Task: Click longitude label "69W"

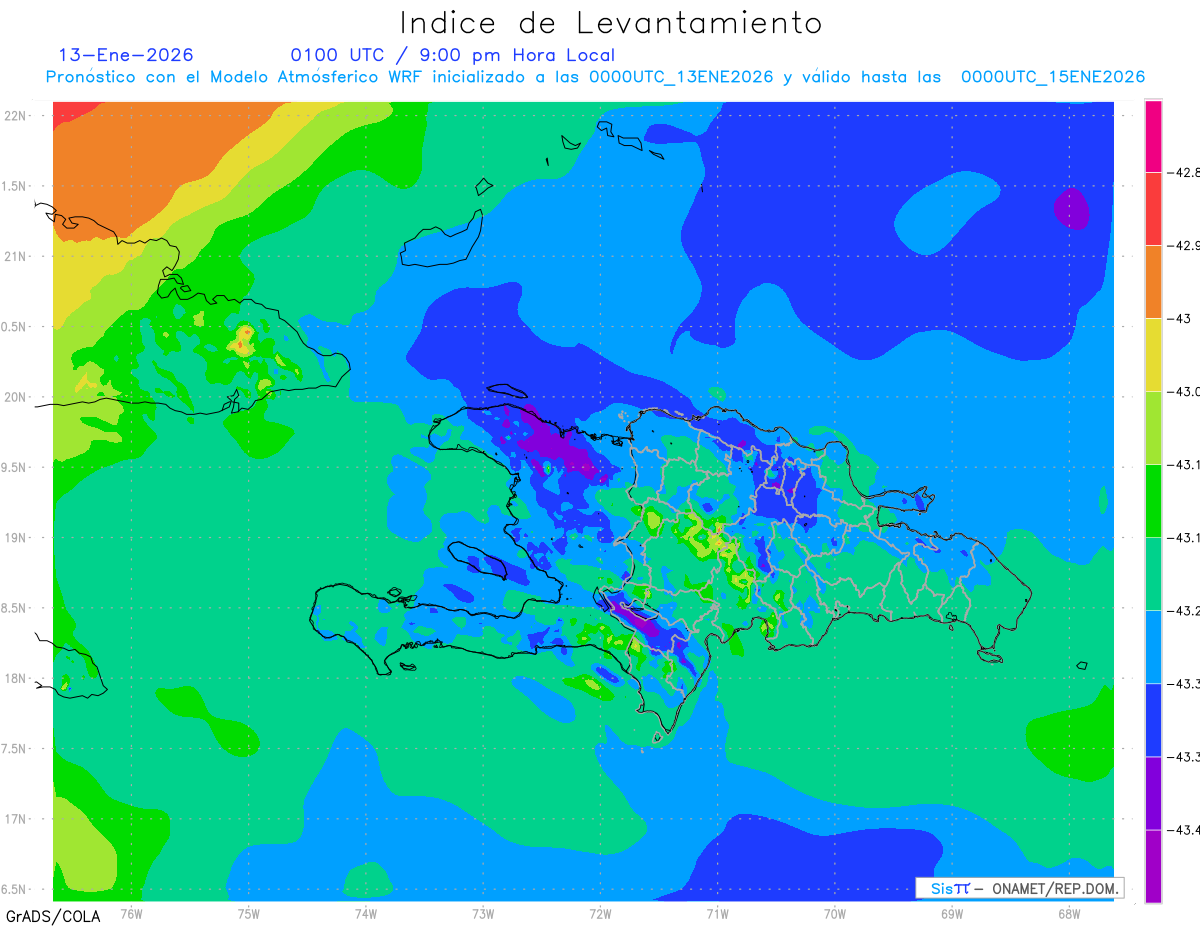Action: point(951,913)
